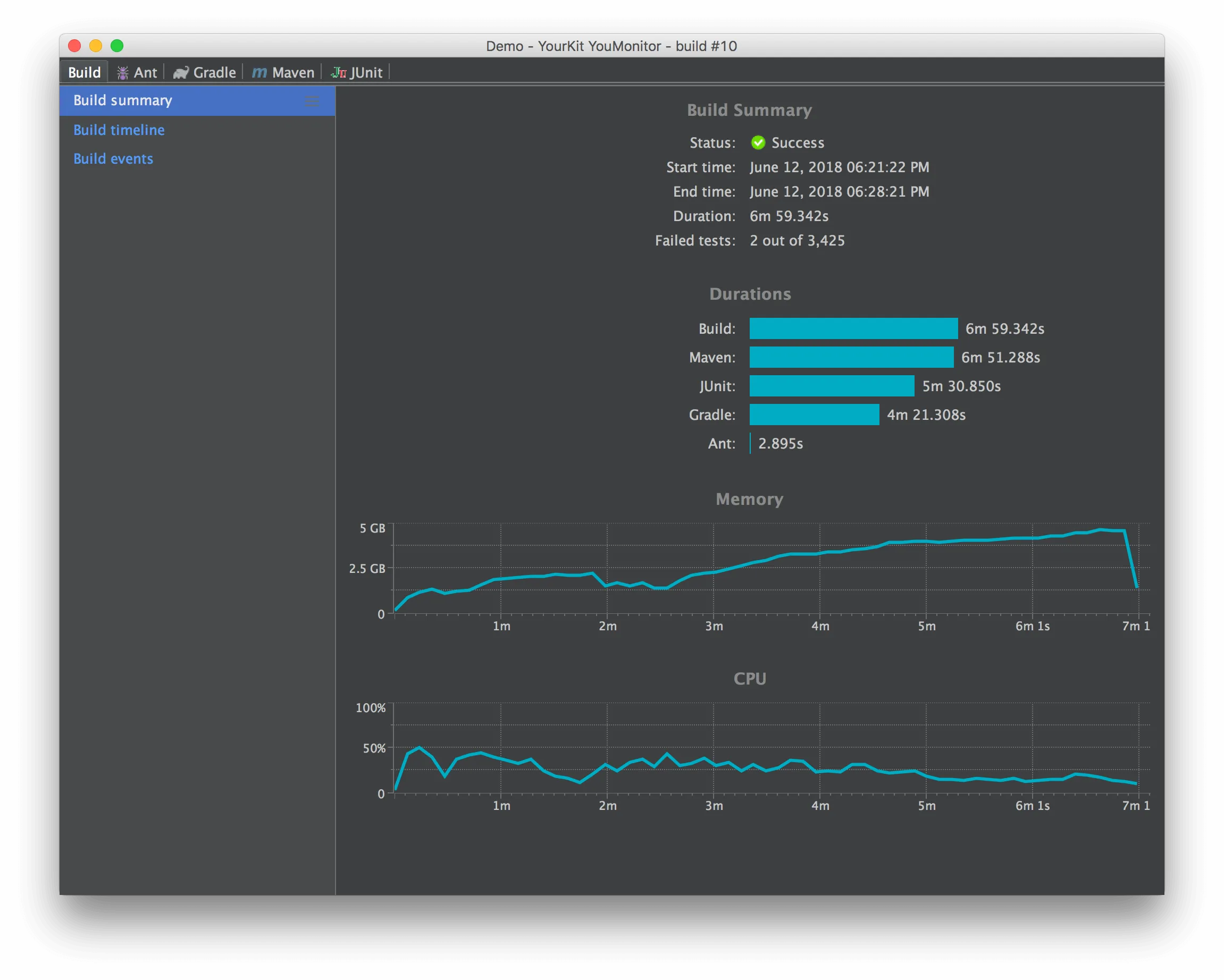Click the JUnit duration bar
The width and height of the screenshot is (1224, 980).
coord(831,386)
